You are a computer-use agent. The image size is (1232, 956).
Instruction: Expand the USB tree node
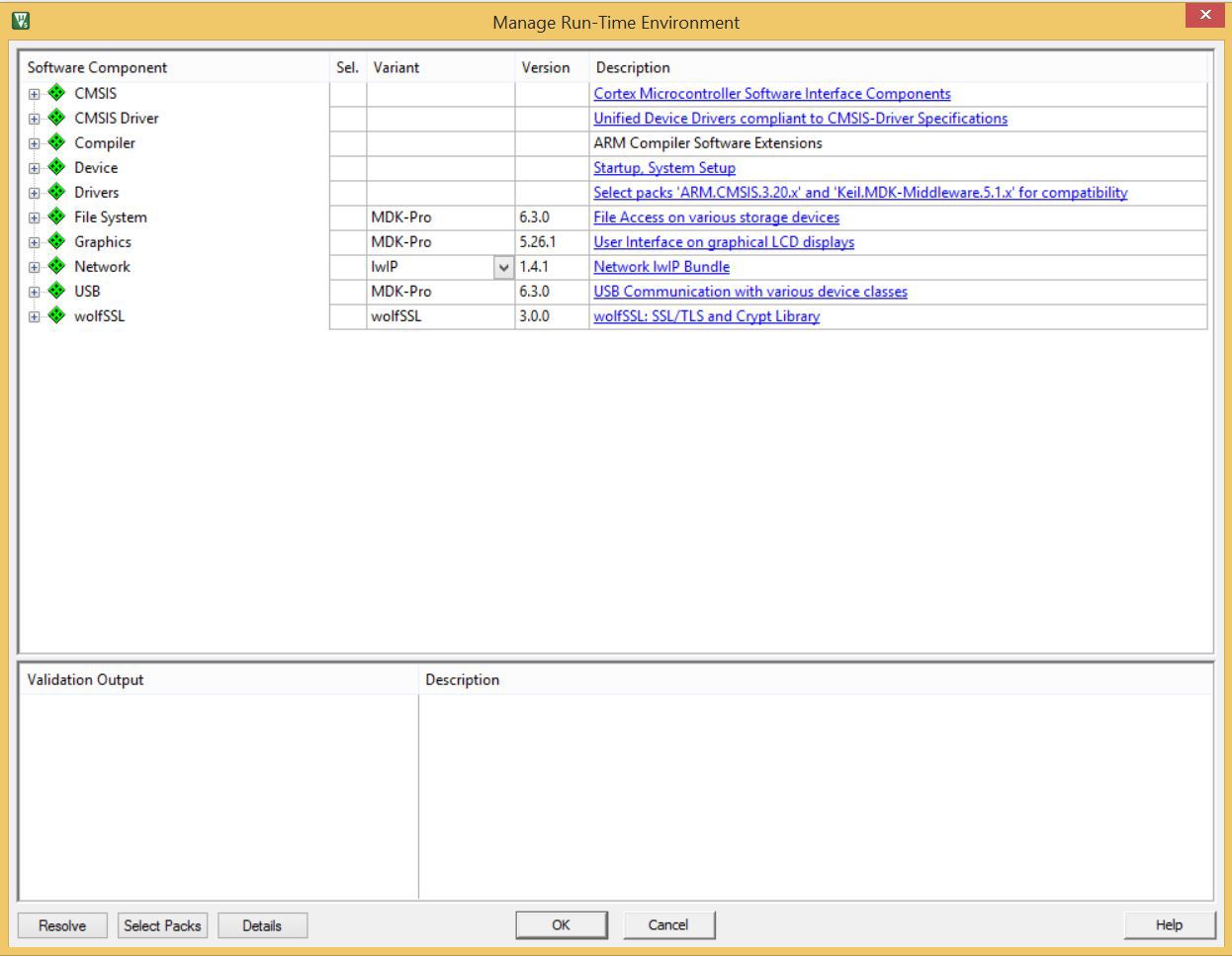pyautogui.click(x=35, y=292)
